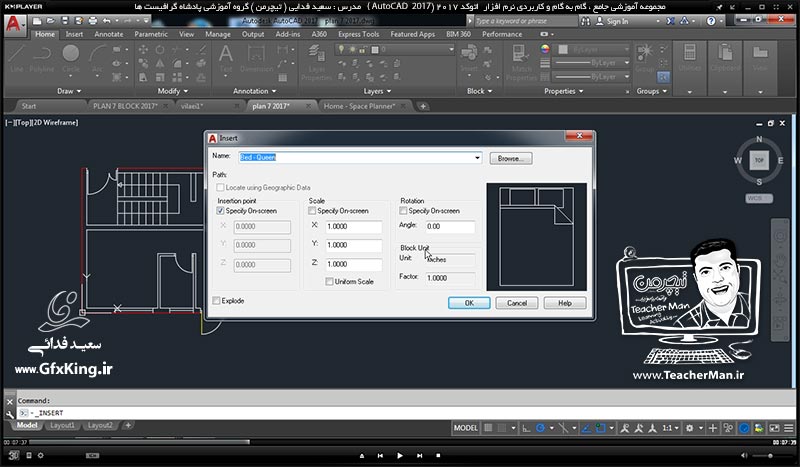Switch to the Insert ribbon tab
The image size is (800, 467).
[74, 34]
